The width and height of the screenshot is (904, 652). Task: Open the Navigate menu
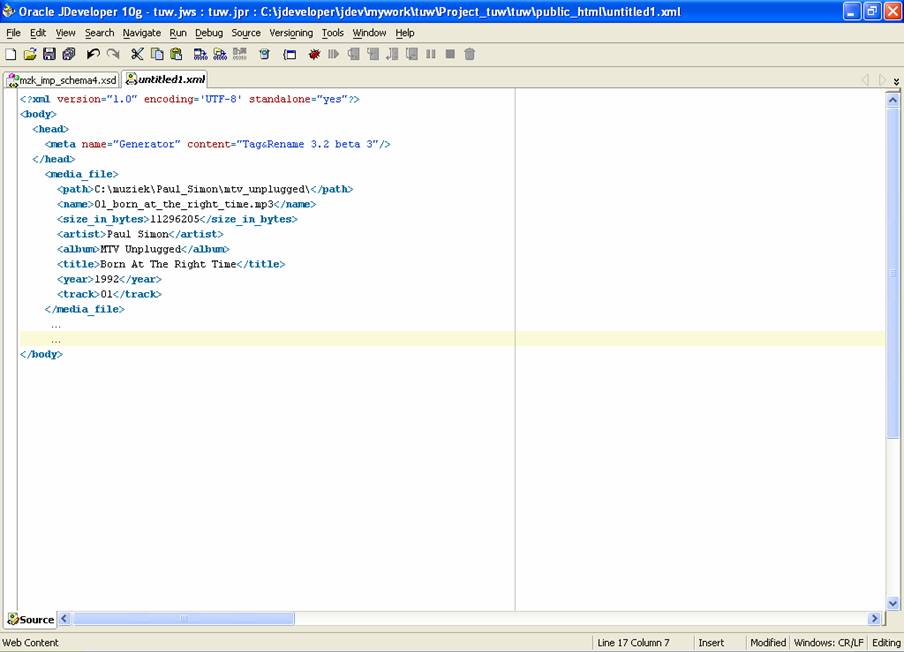click(x=141, y=33)
